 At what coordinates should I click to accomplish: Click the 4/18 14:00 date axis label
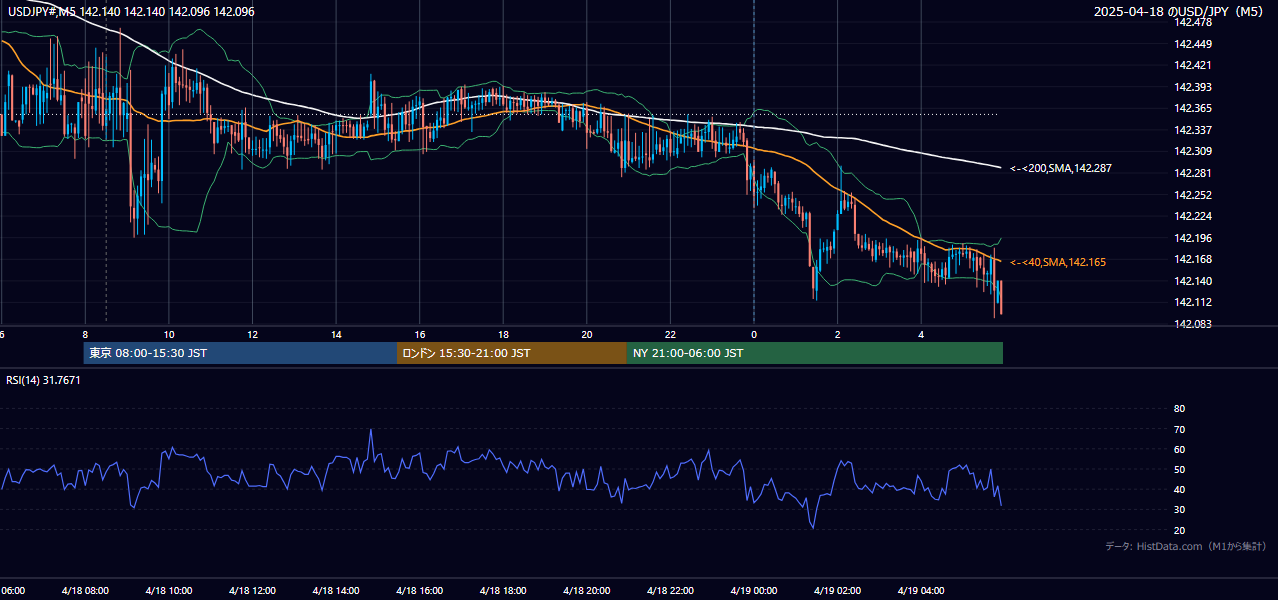tap(336, 590)
